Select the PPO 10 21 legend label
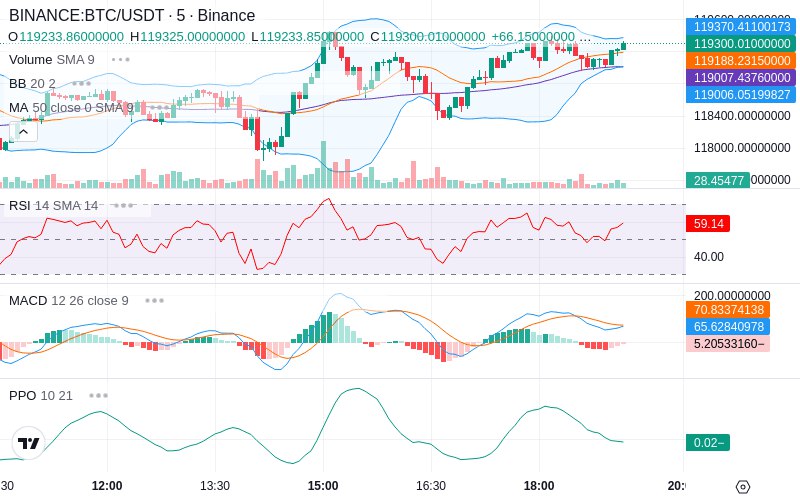This screenshot has height=500, width=800. point(41,395)
